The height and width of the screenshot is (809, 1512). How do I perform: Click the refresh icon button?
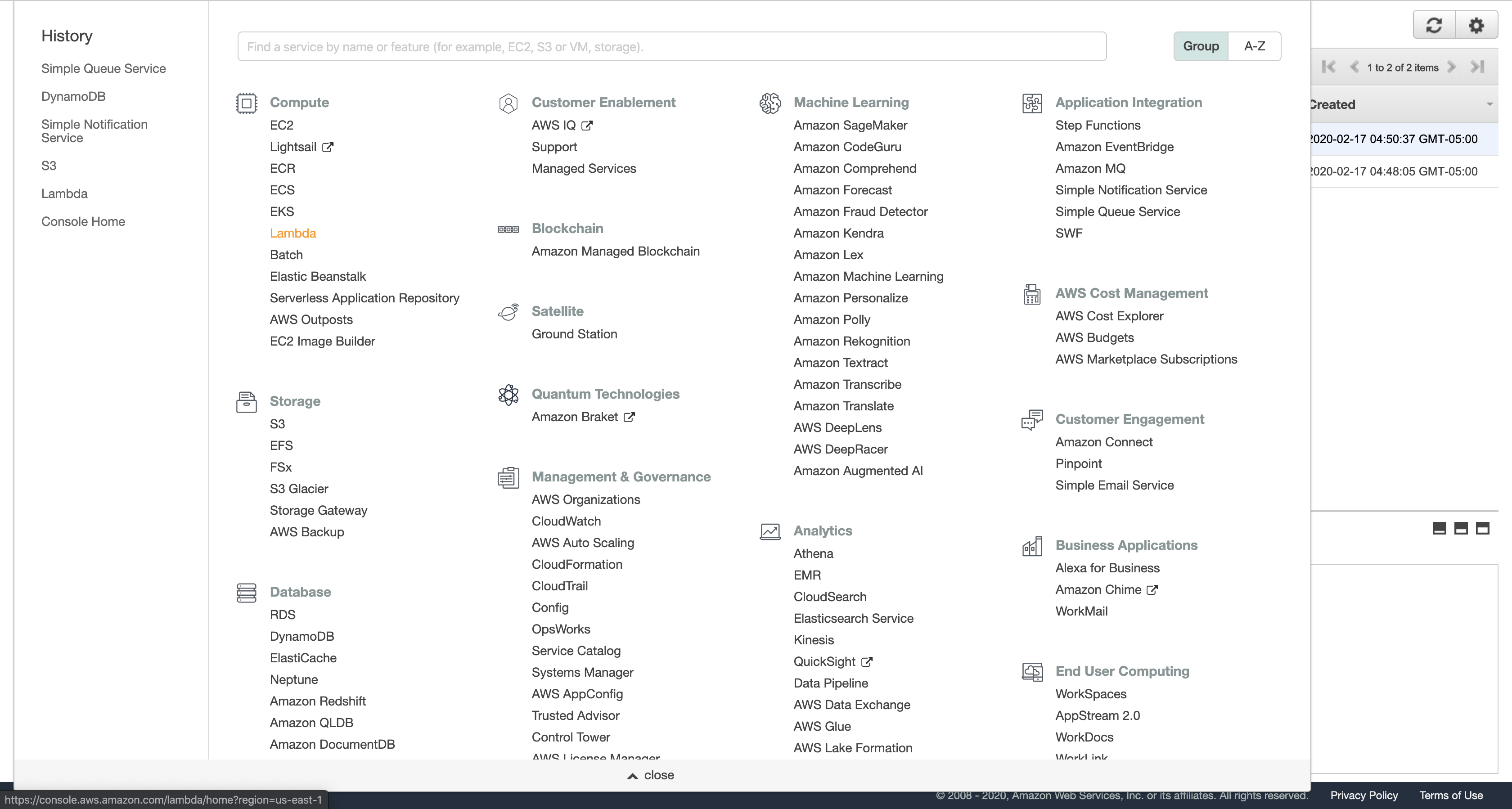1433,25
